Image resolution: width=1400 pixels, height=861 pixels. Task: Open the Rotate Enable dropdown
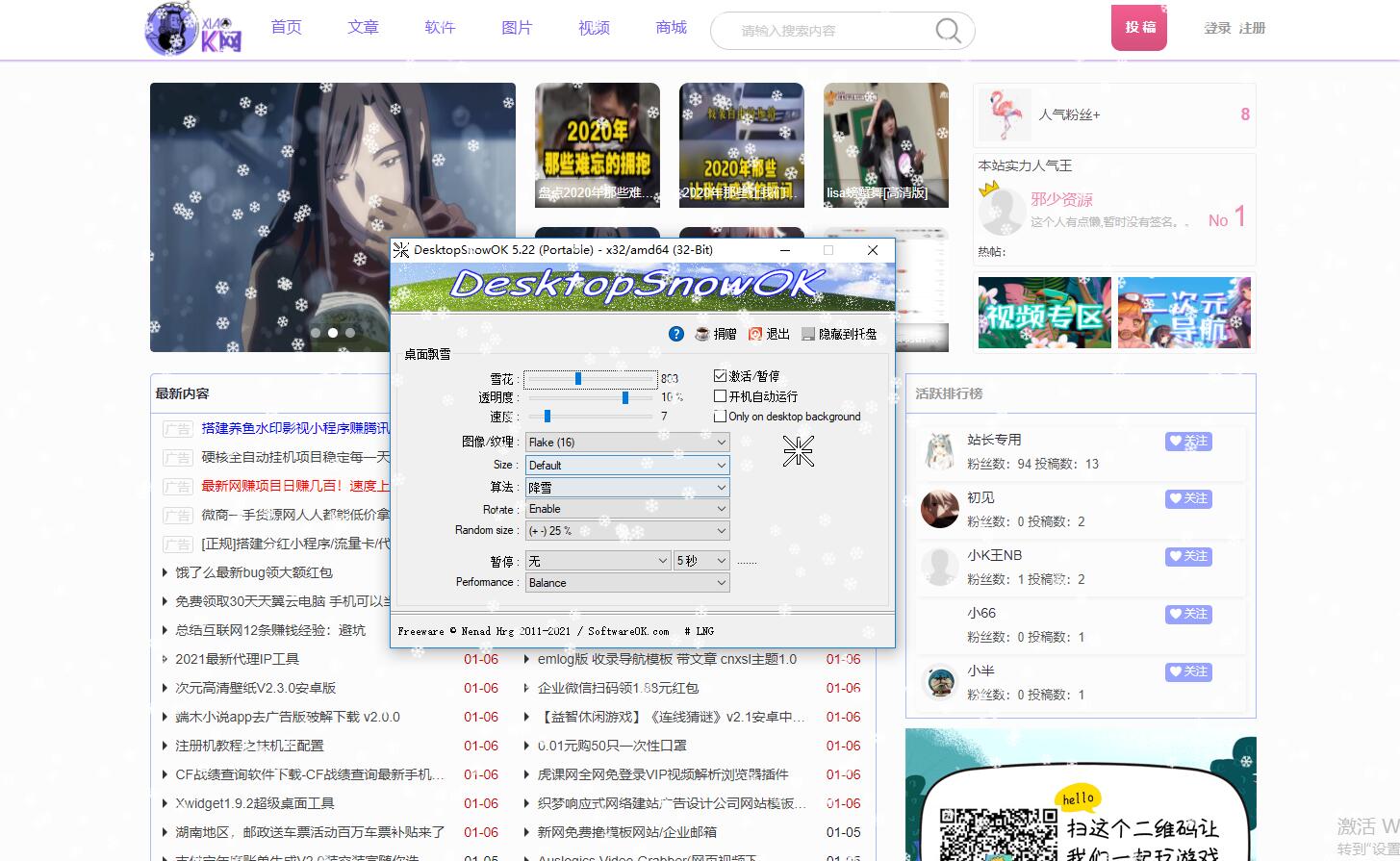pyautogui.click(x=627, y=509)
